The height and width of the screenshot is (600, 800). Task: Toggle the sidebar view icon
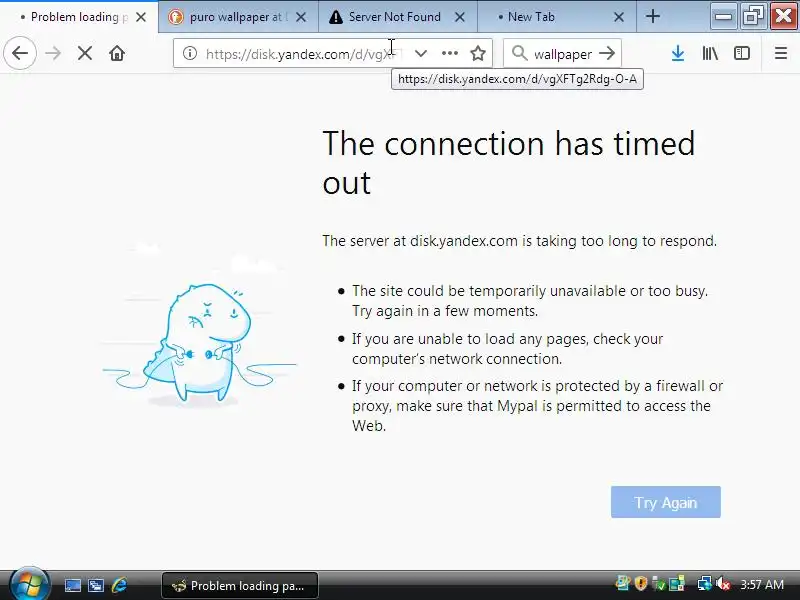click(x=741, y=53)
